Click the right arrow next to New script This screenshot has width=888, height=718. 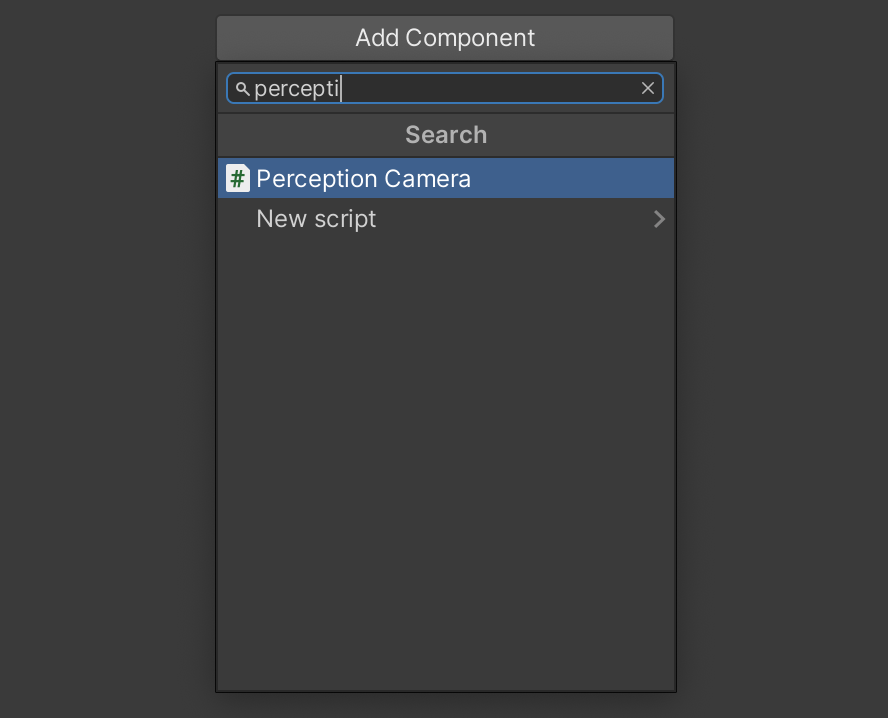pyautogui.click(x=659, y=219)
